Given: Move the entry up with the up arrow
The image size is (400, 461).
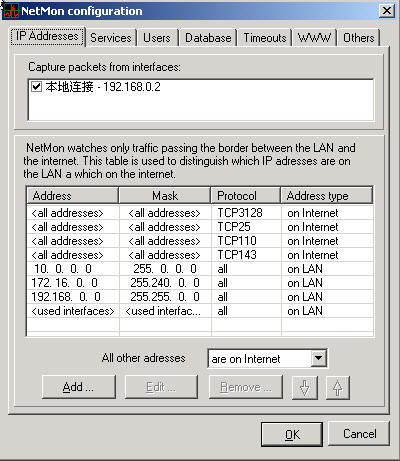Looking at the screenshot, I should click(x=338, y=387).
